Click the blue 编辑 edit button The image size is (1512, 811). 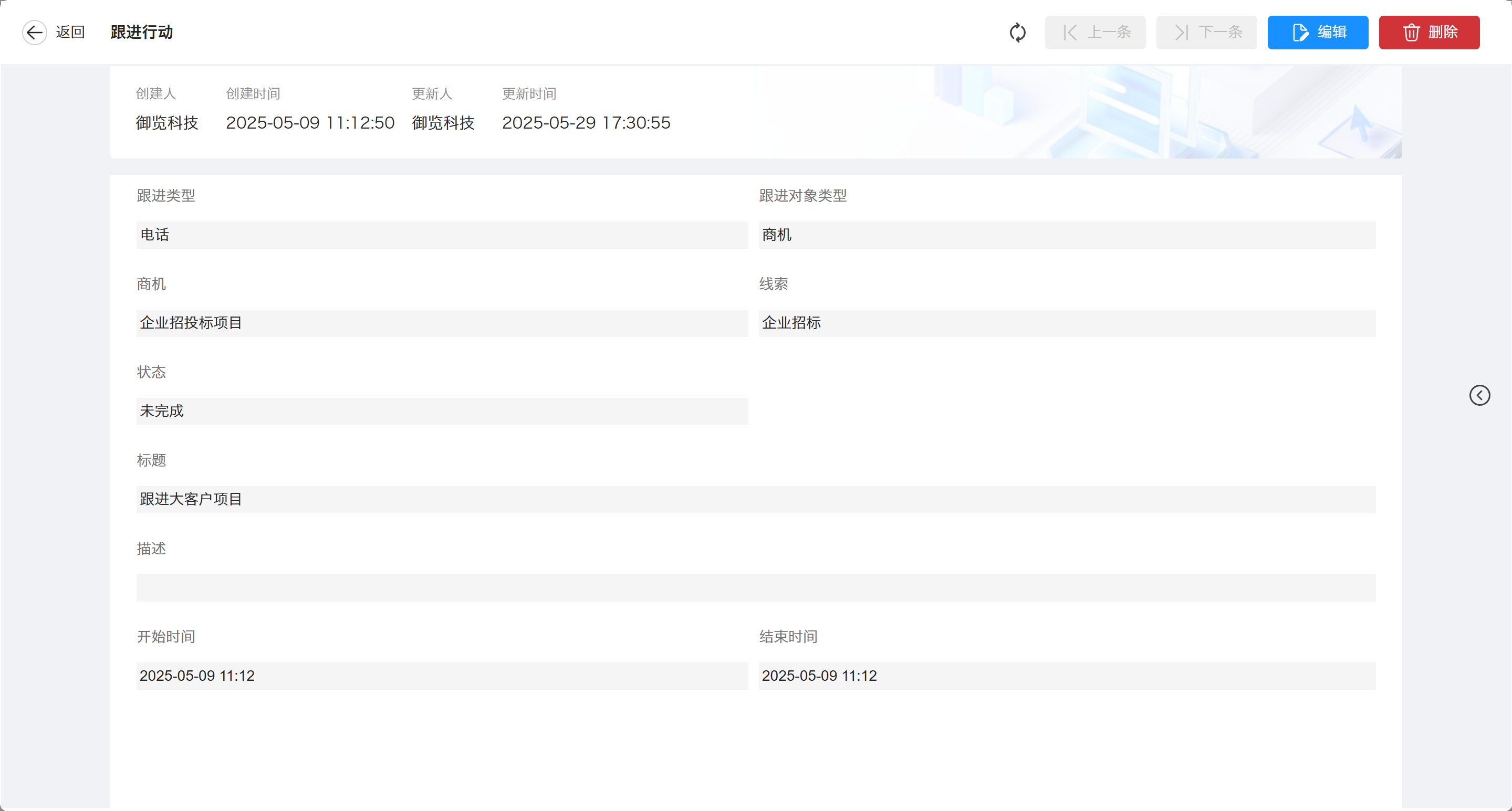tap(1318, 32)
